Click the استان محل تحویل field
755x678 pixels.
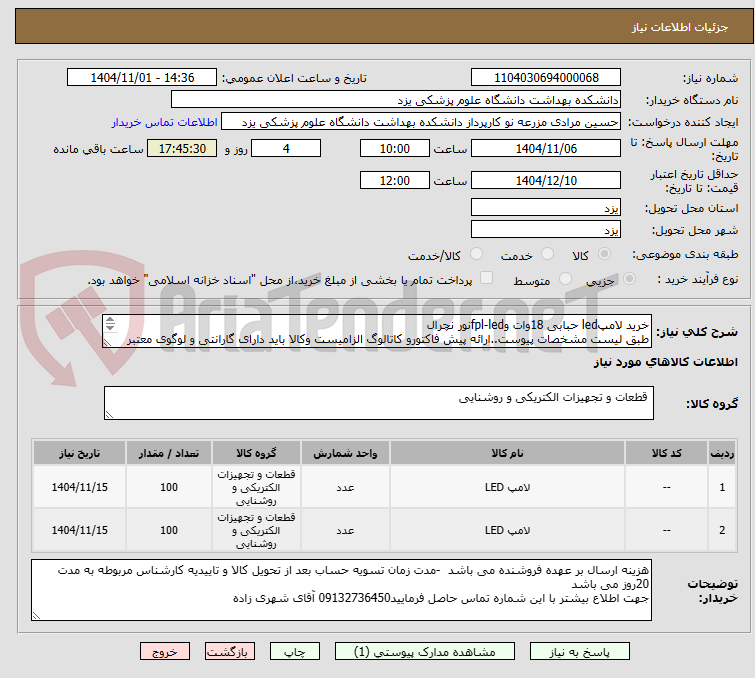click(x=546, y=208)
